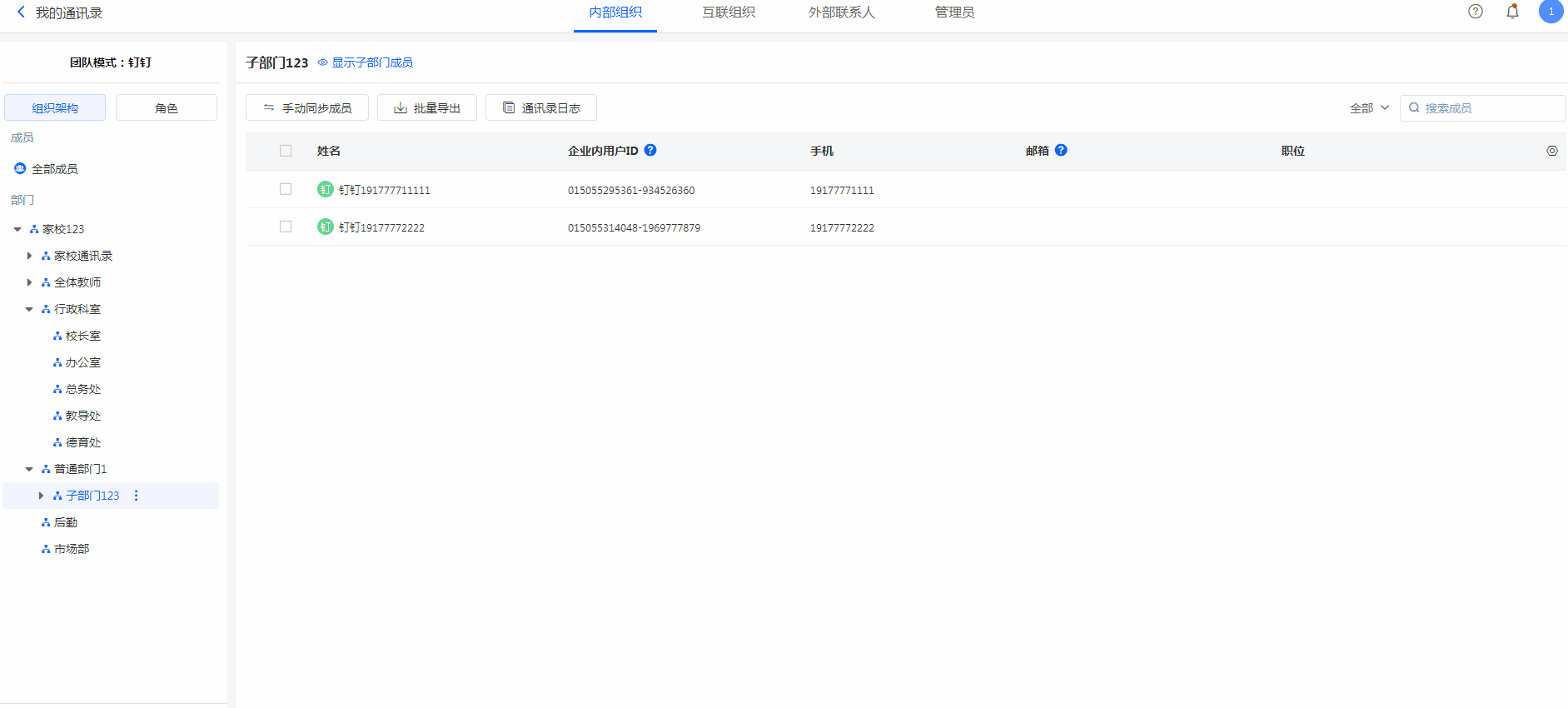Open column settings gear icon in table header
Viewport: 1568px width, 708px height.
(x=1551, y=151)
